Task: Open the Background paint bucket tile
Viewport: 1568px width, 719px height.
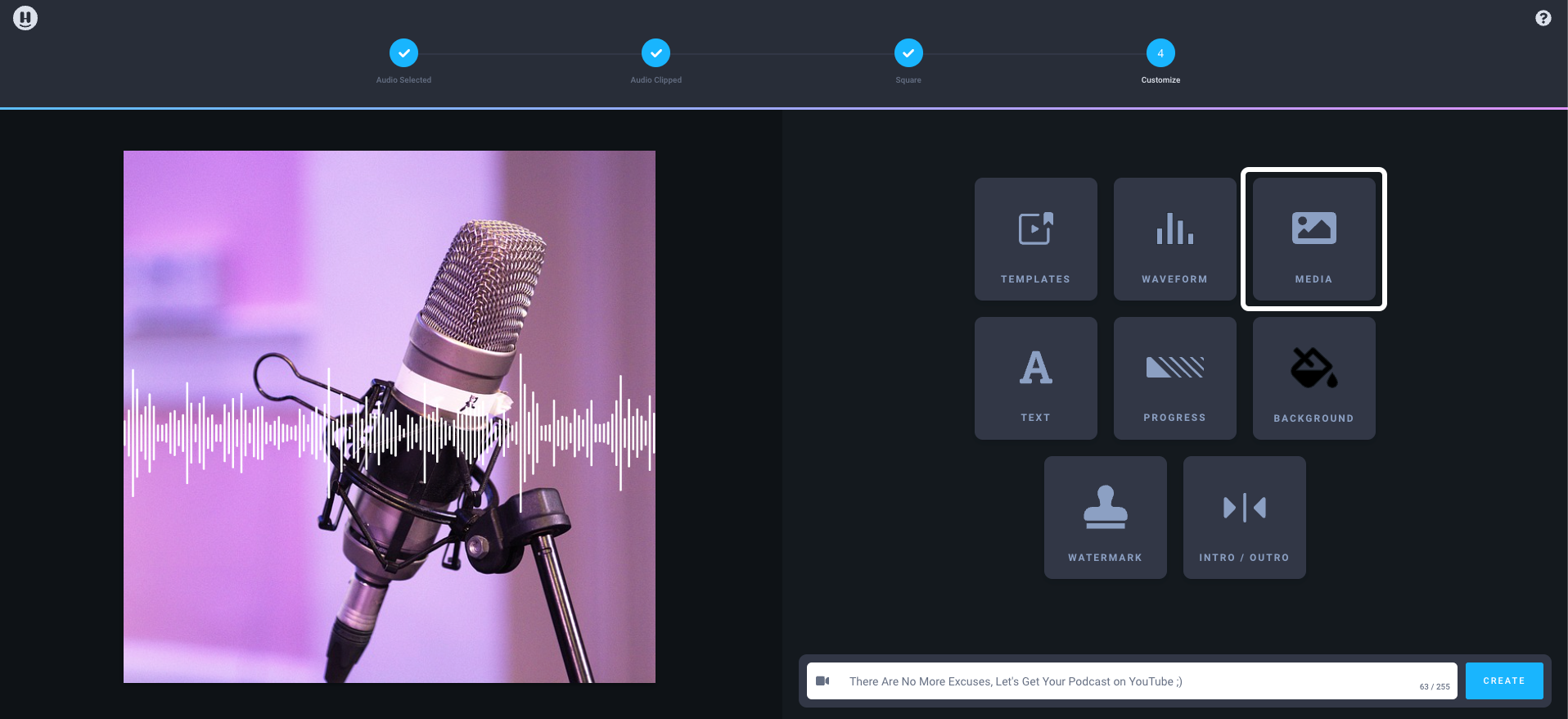Action: [x=1313, y=378]
